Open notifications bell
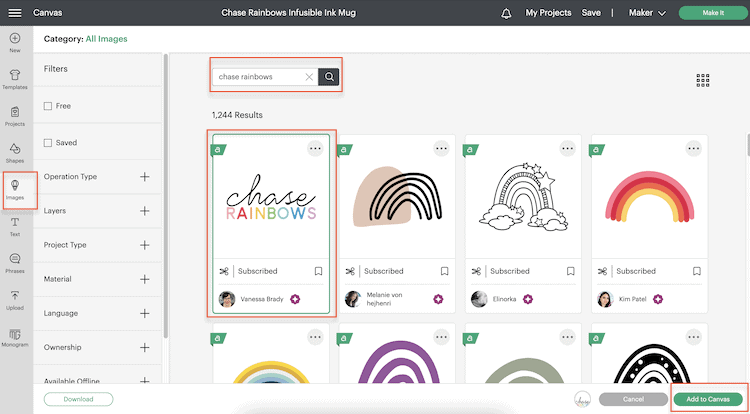 pos(506,13)
